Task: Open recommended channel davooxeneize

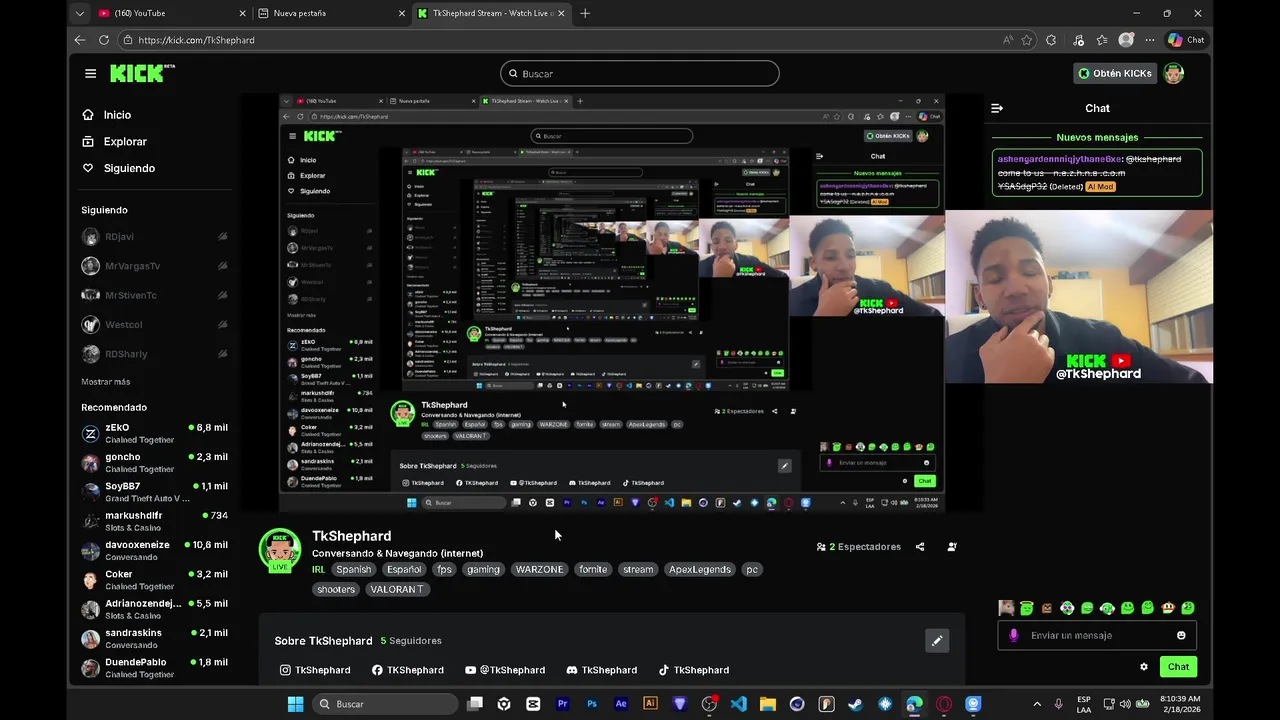Action: point(155,550)
